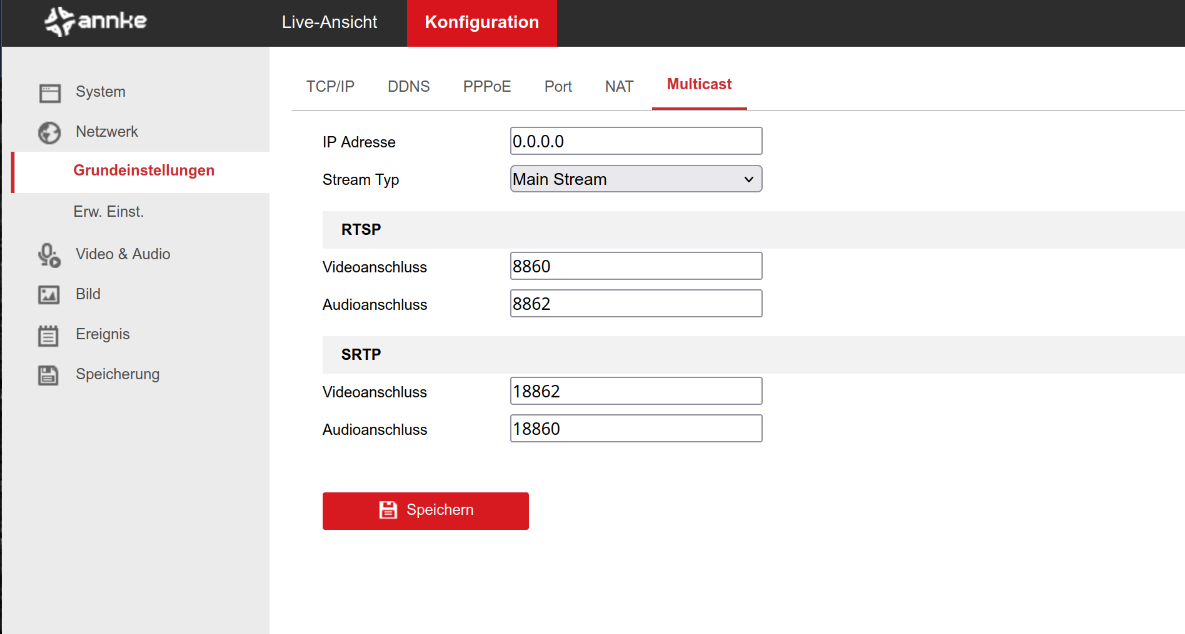Image resolution: width=1185 pixels, height=634 pixels.
Task: Open the Stream Typ dropdown
Action: (635, 179)
